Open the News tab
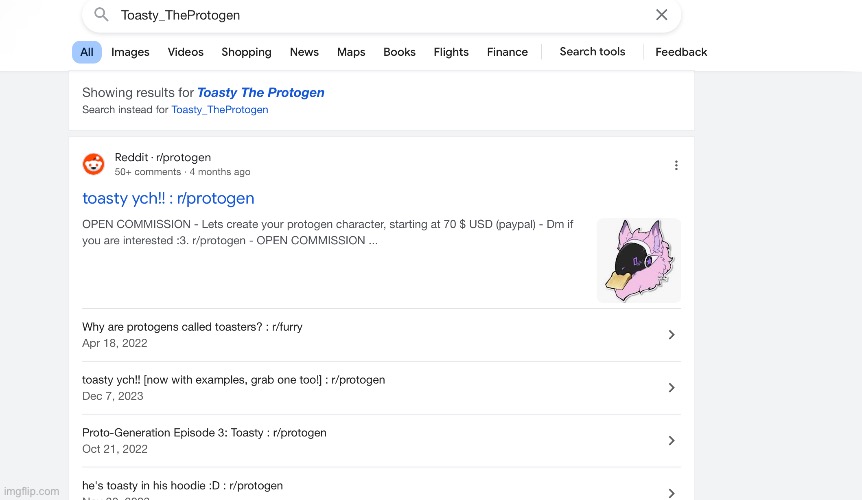 tap(304, 52)
